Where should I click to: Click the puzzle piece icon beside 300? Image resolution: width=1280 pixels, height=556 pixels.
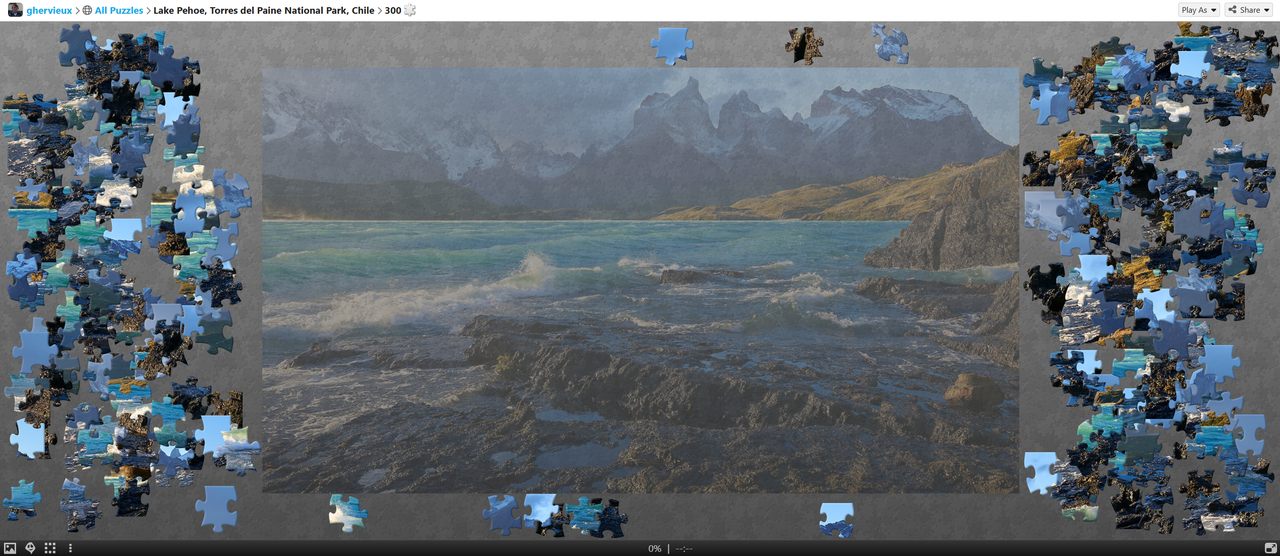(410, 10)
